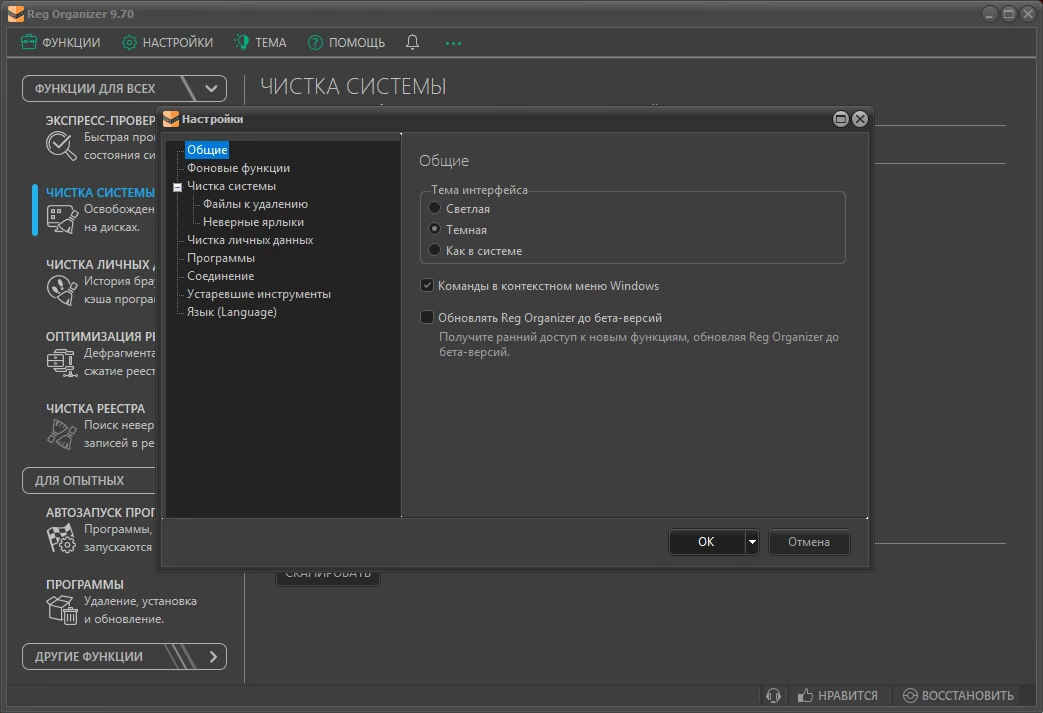This screenshot has height=713, width=1043.
Task: Expand the ФУНКЦИИ ДЛЯ ВСЕХ dropdown chevron
Action: pos(211,88)
